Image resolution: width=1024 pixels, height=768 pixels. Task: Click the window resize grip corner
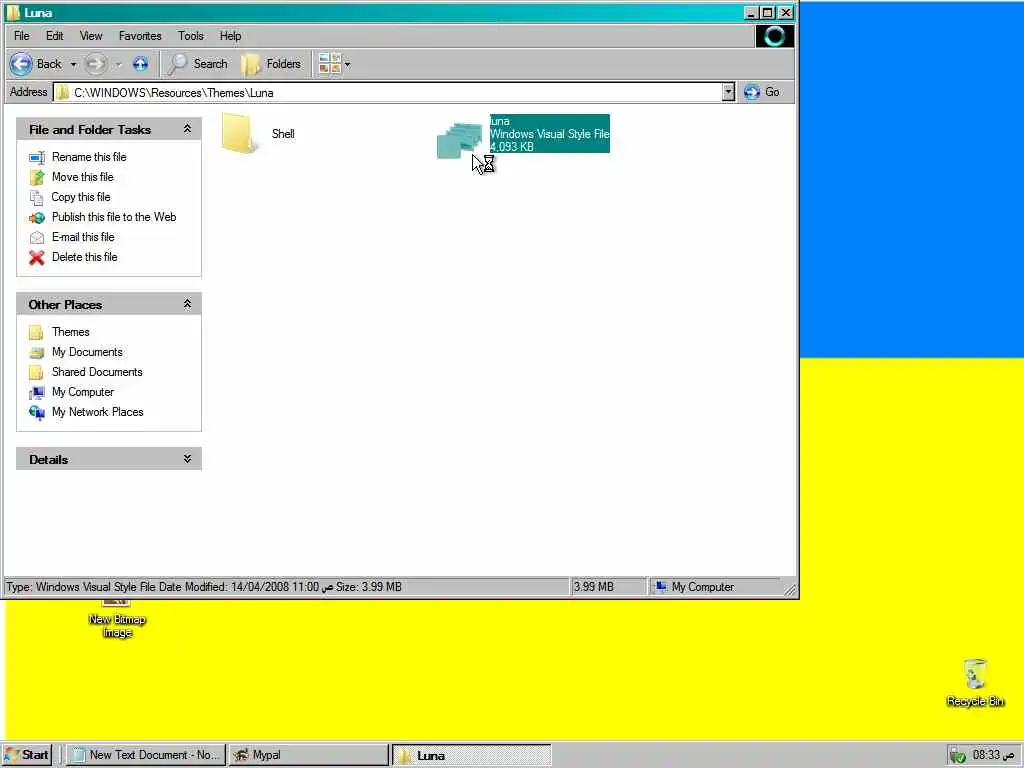pyautogui.click(x=790, y=590)
